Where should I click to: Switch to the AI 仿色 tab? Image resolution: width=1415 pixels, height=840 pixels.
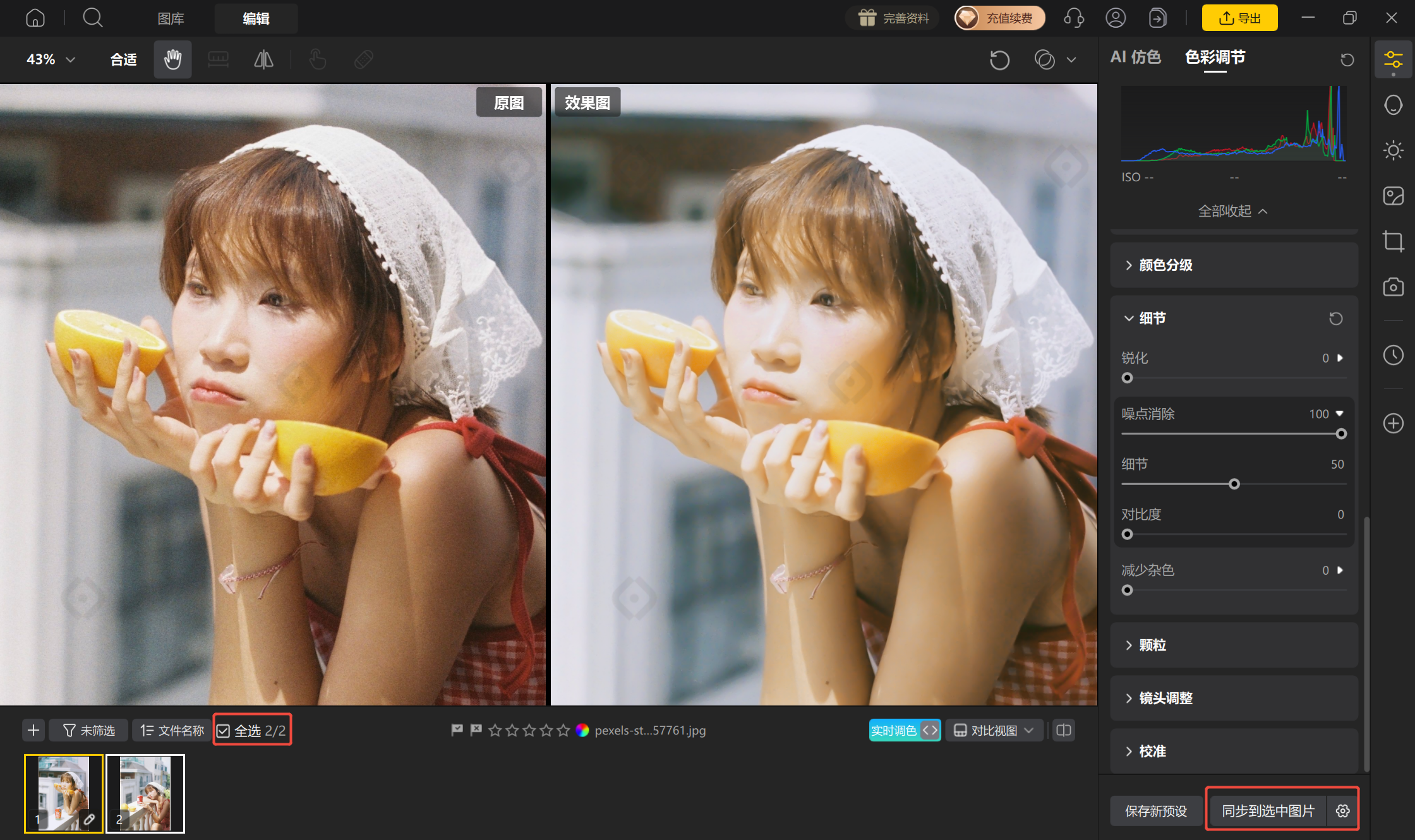point(1135,57)
